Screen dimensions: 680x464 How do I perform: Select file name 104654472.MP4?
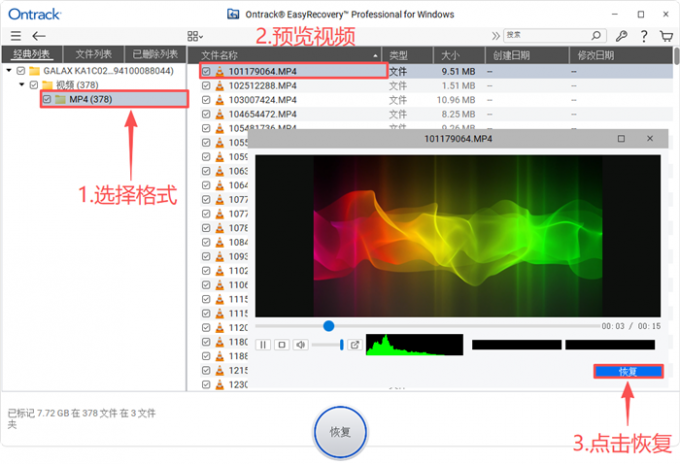coord(263,114)
